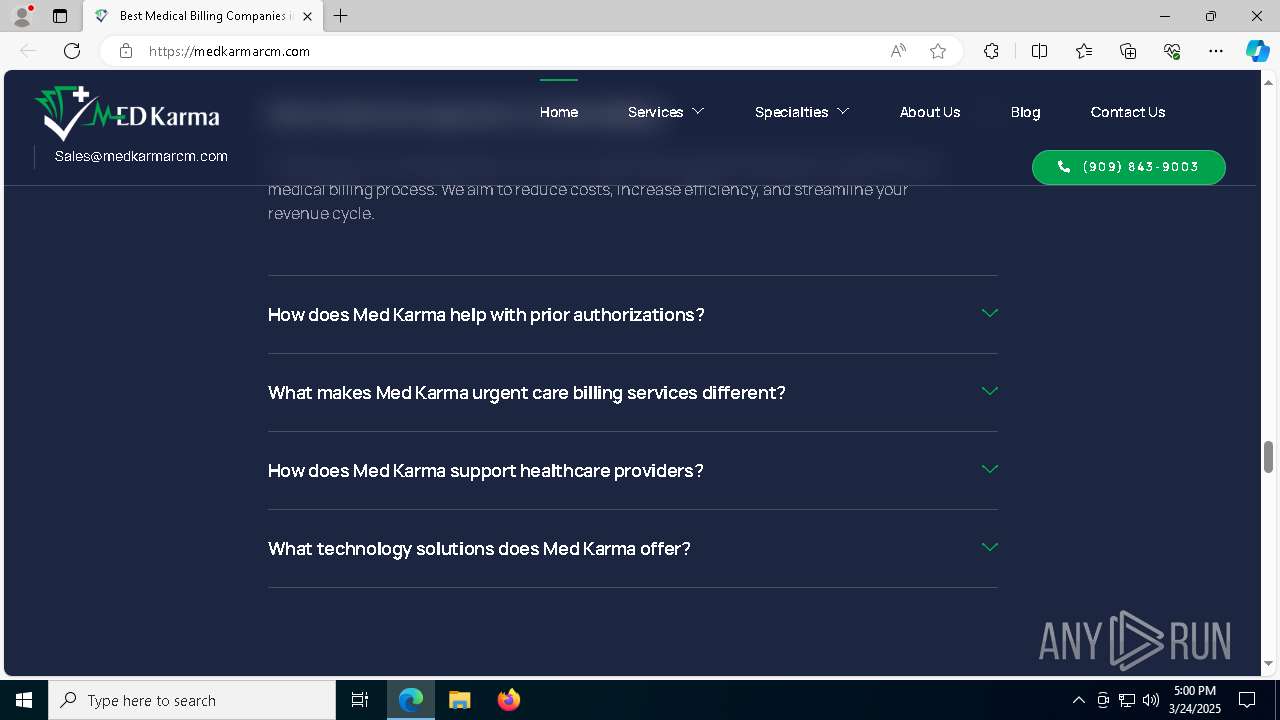Open the Favorites list

click(1084, 51)
